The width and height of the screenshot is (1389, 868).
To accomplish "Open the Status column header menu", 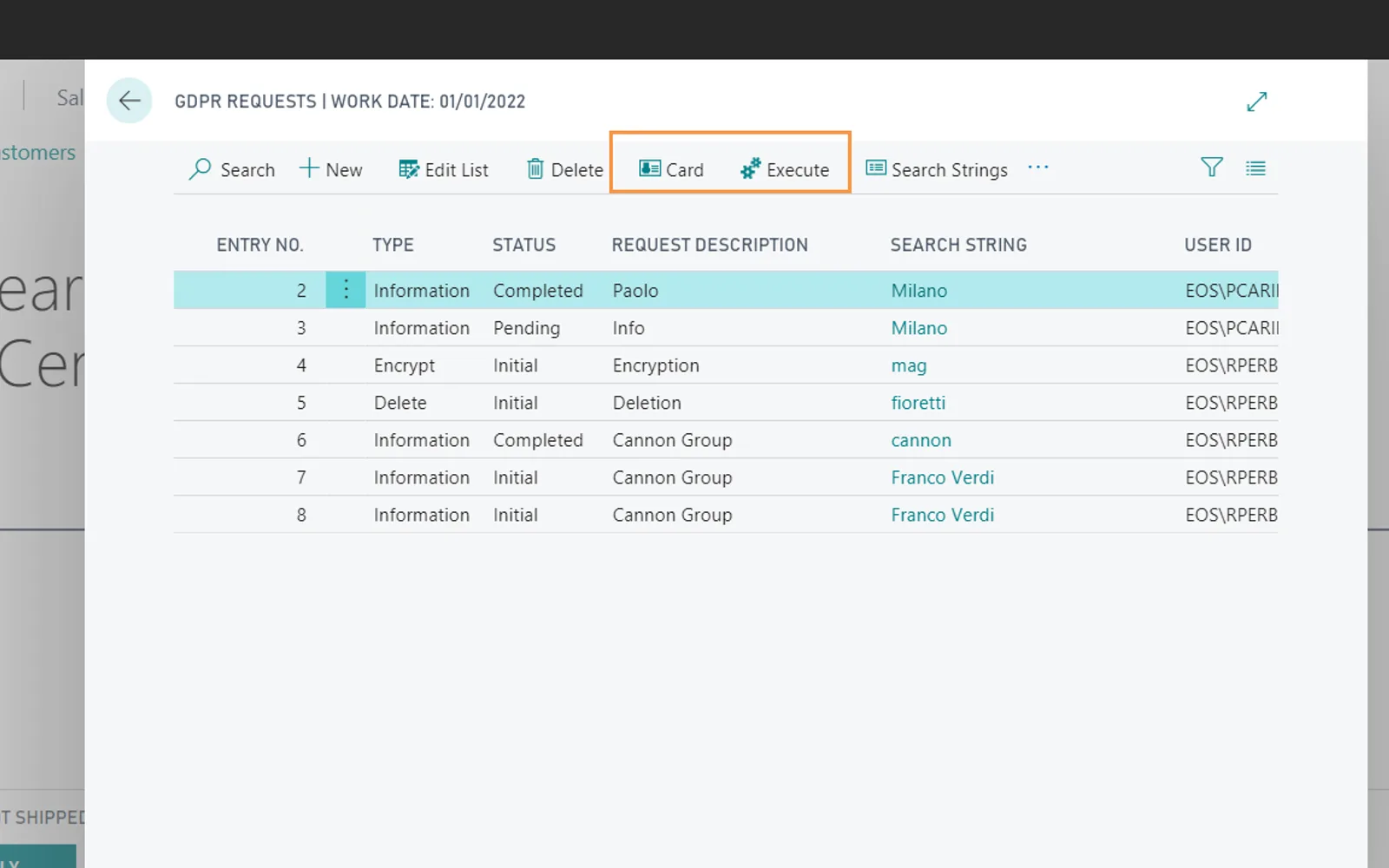I will [524, 245].
